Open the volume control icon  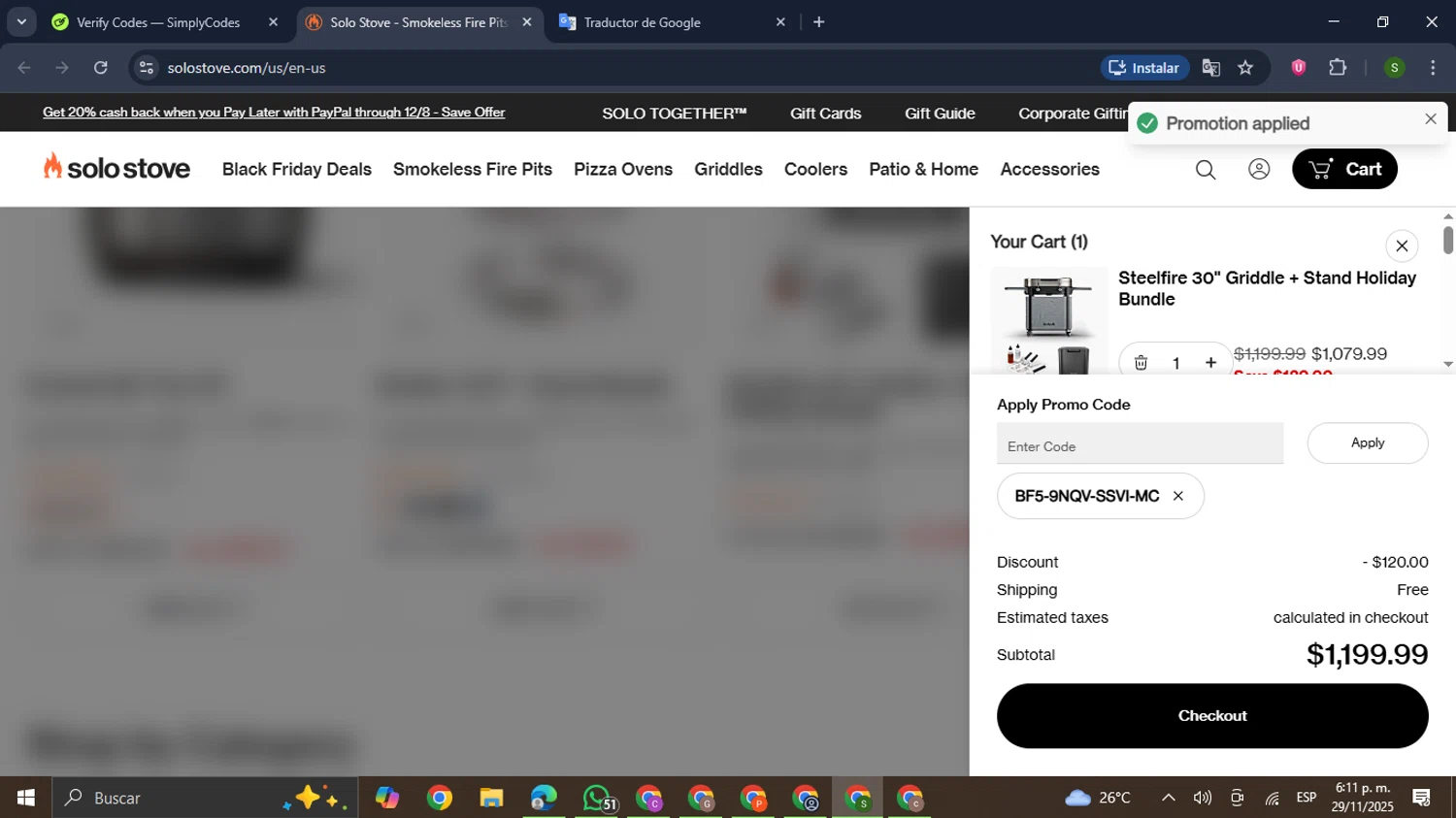(x=1203, y=798)
